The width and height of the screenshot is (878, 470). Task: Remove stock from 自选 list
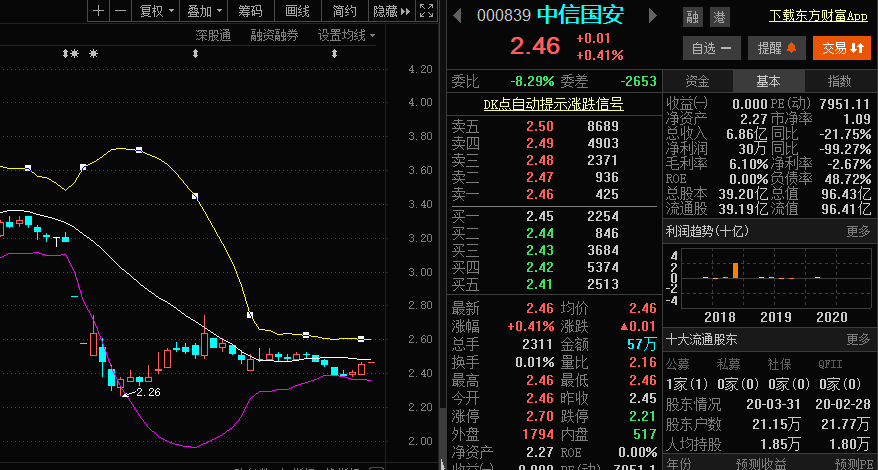tap(712, 48)
